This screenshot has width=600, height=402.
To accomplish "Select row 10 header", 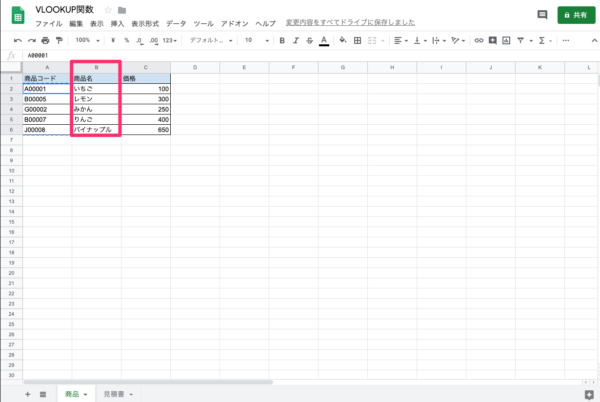I will [11, 171].
